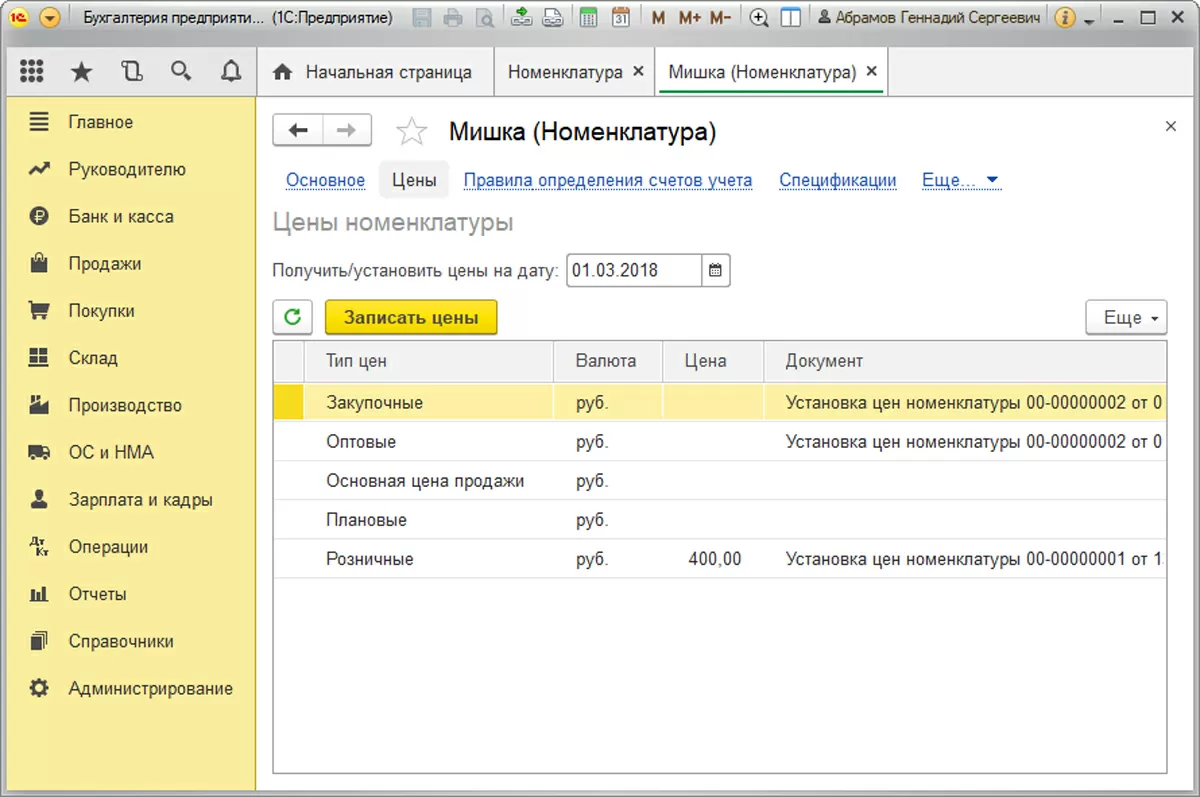Close the Мишка (Номенклатура) tab
Image resolution: width=1200 pixels, height=797 pixels.
871,72
